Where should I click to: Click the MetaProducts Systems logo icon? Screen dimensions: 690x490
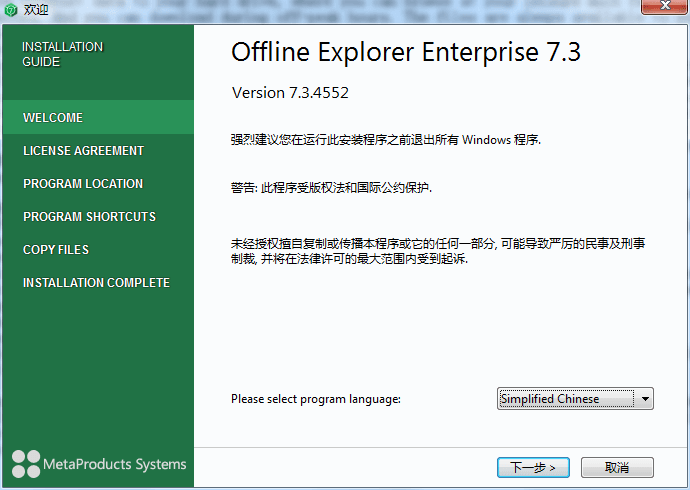[26, 464]
